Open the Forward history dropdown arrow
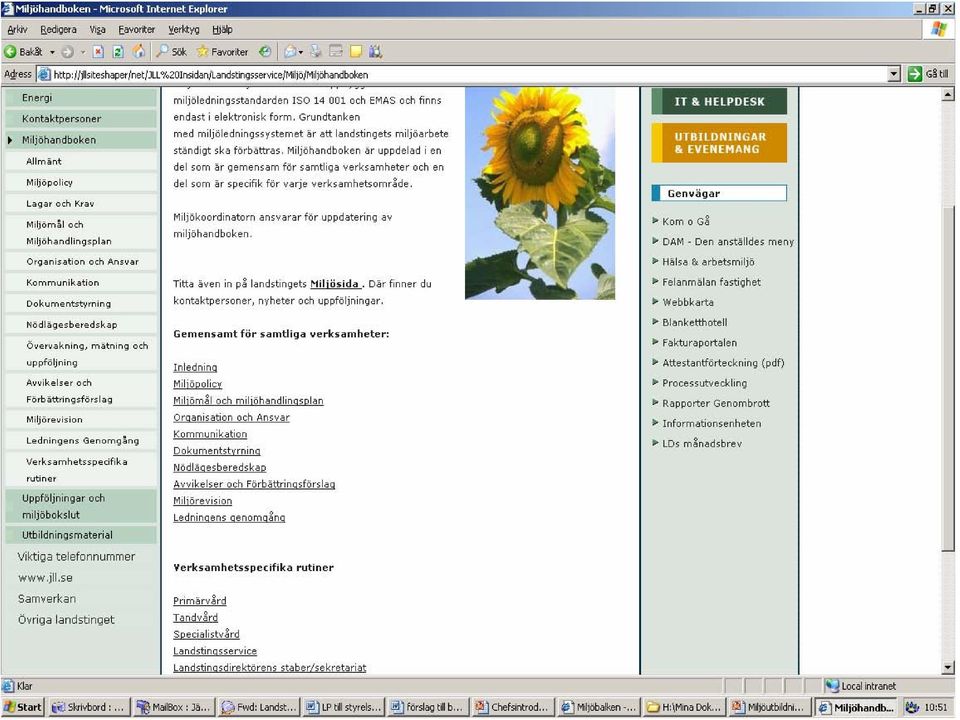 point(83,52)
